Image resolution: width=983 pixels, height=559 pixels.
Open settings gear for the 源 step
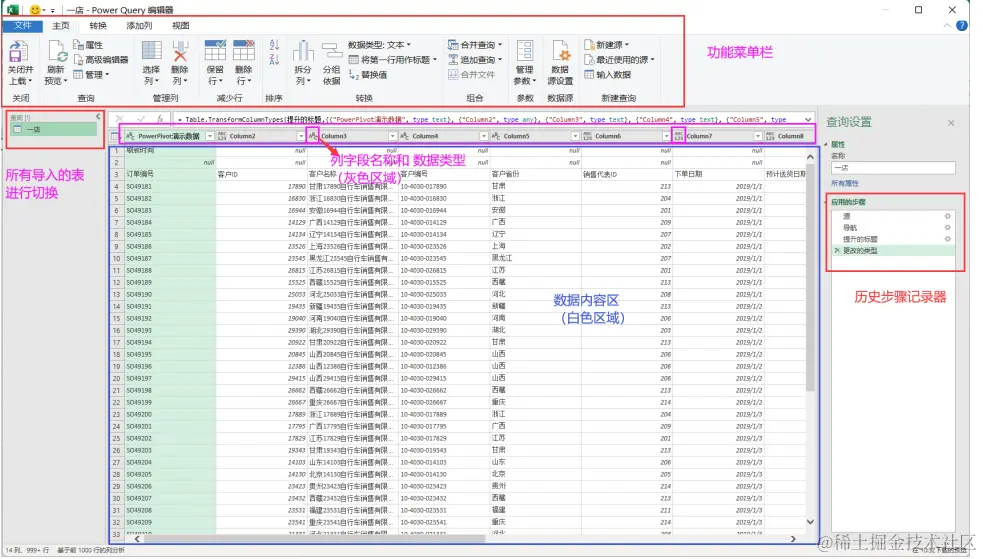tap(947, 216)
